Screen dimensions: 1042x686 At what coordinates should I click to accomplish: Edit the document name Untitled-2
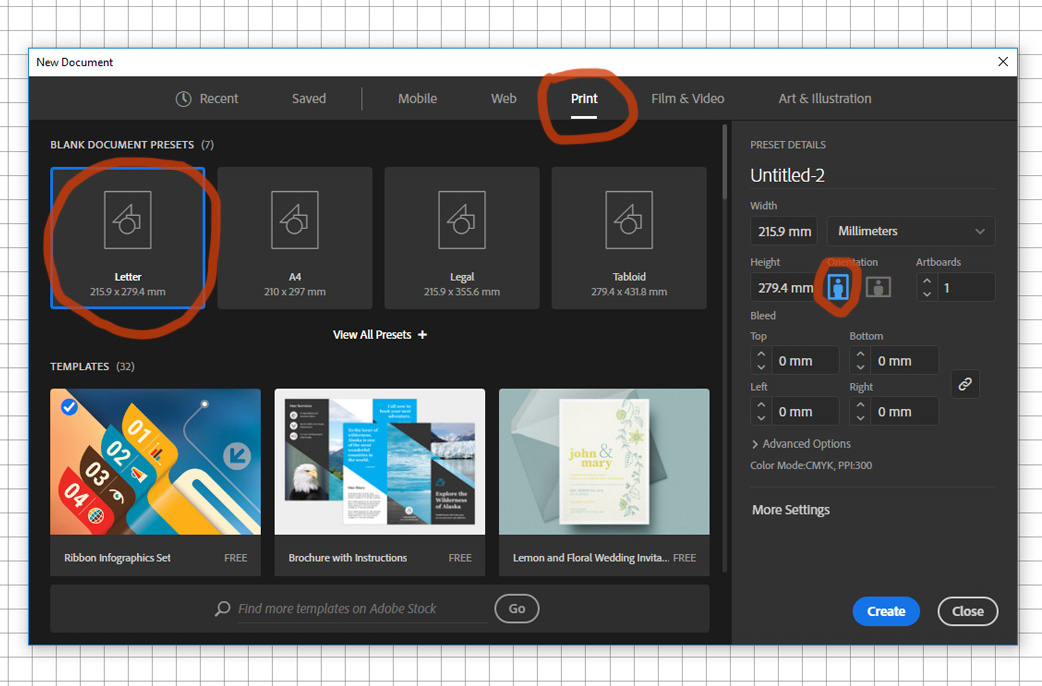click(x=872, y=175)
